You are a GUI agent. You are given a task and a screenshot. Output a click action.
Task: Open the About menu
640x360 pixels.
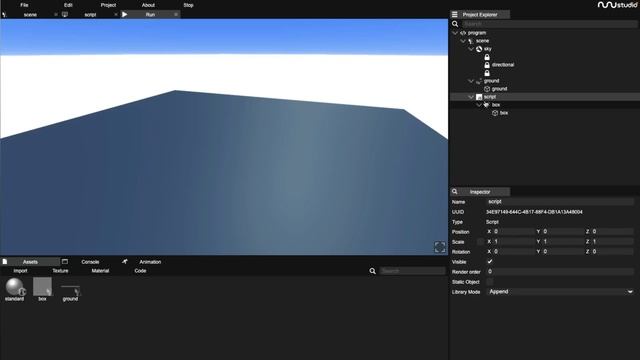(148, 5)
